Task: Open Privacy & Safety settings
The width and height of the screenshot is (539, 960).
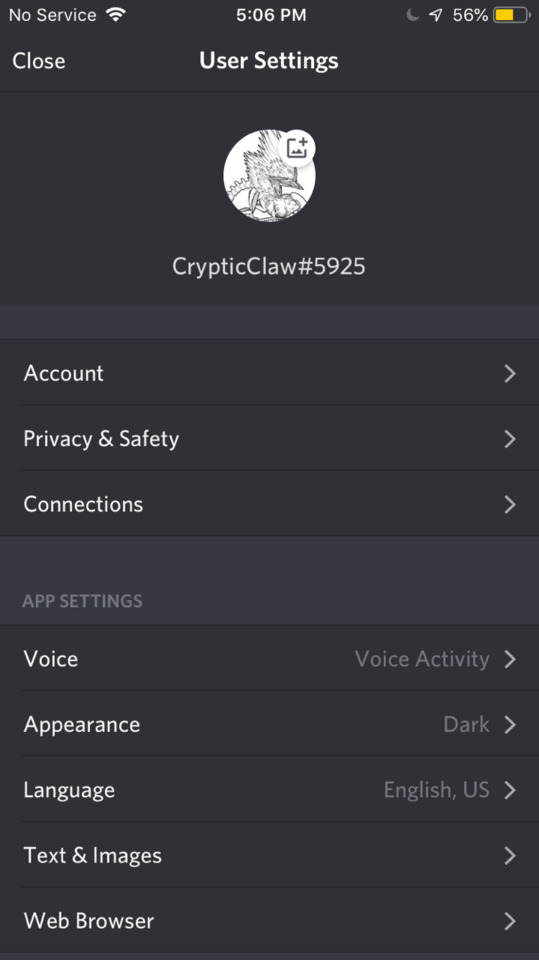Action: pyautogui.click(x=270, y=438)
